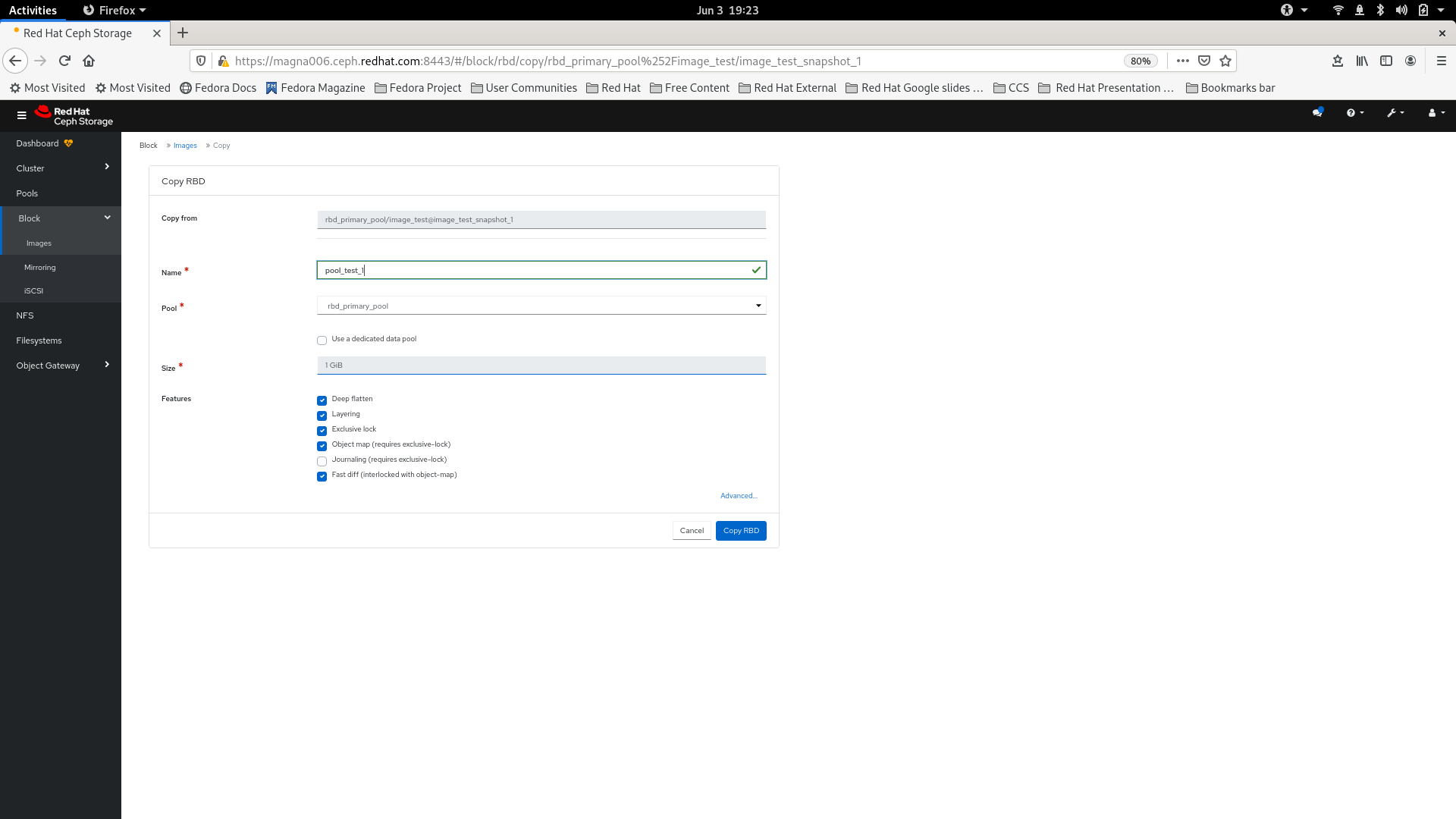Disable Exclusive lock feature checkbox
The width and height of the screenshot is (1456, 819).
click(x=321, y=430)
